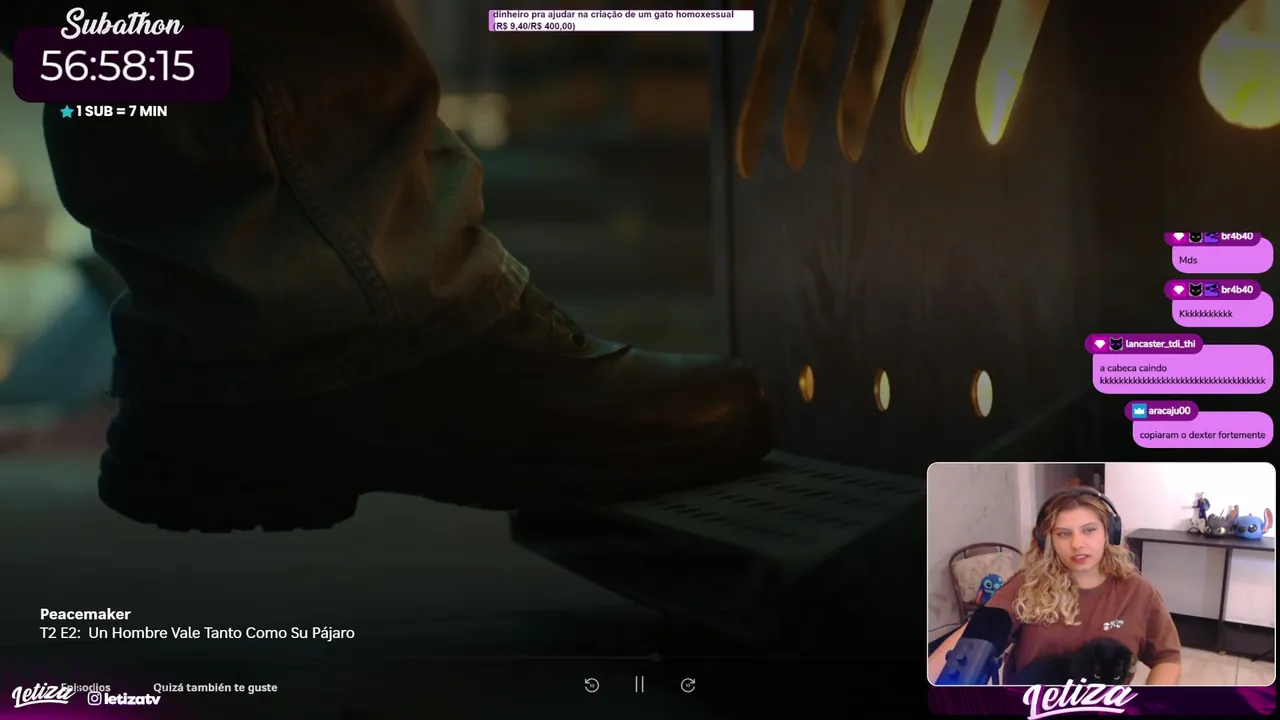Click aracaju00 username in chat
This screenshot has width=1280, height=720.
[1169, 411]
